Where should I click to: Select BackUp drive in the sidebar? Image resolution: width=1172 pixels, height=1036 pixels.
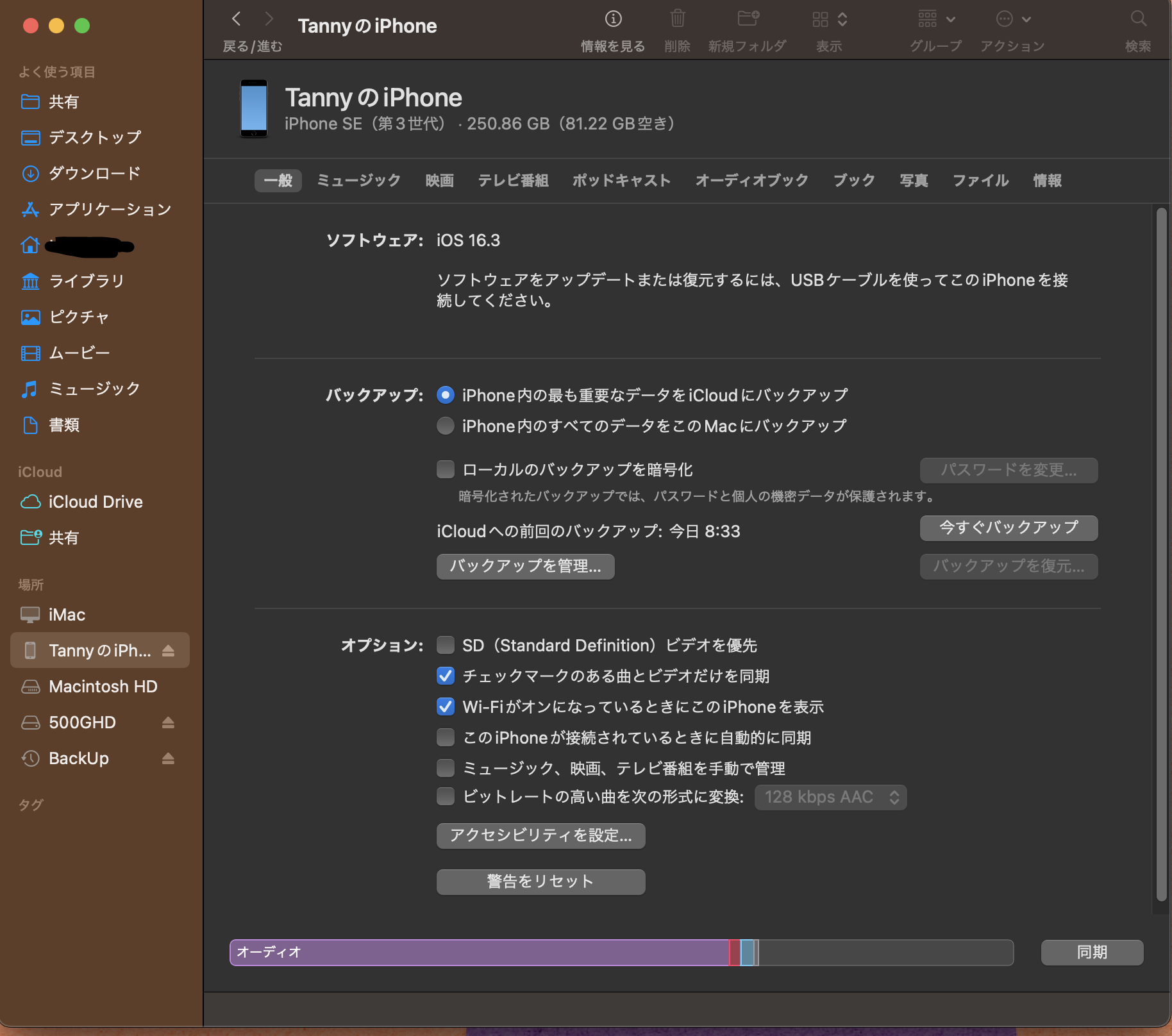[79, 758]
